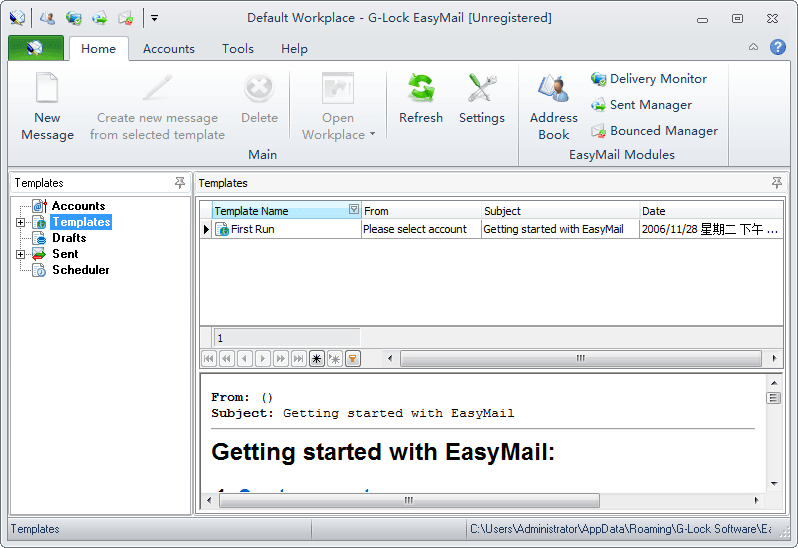Click the preview vertical scrollbar thumb

tap(774, 398)
